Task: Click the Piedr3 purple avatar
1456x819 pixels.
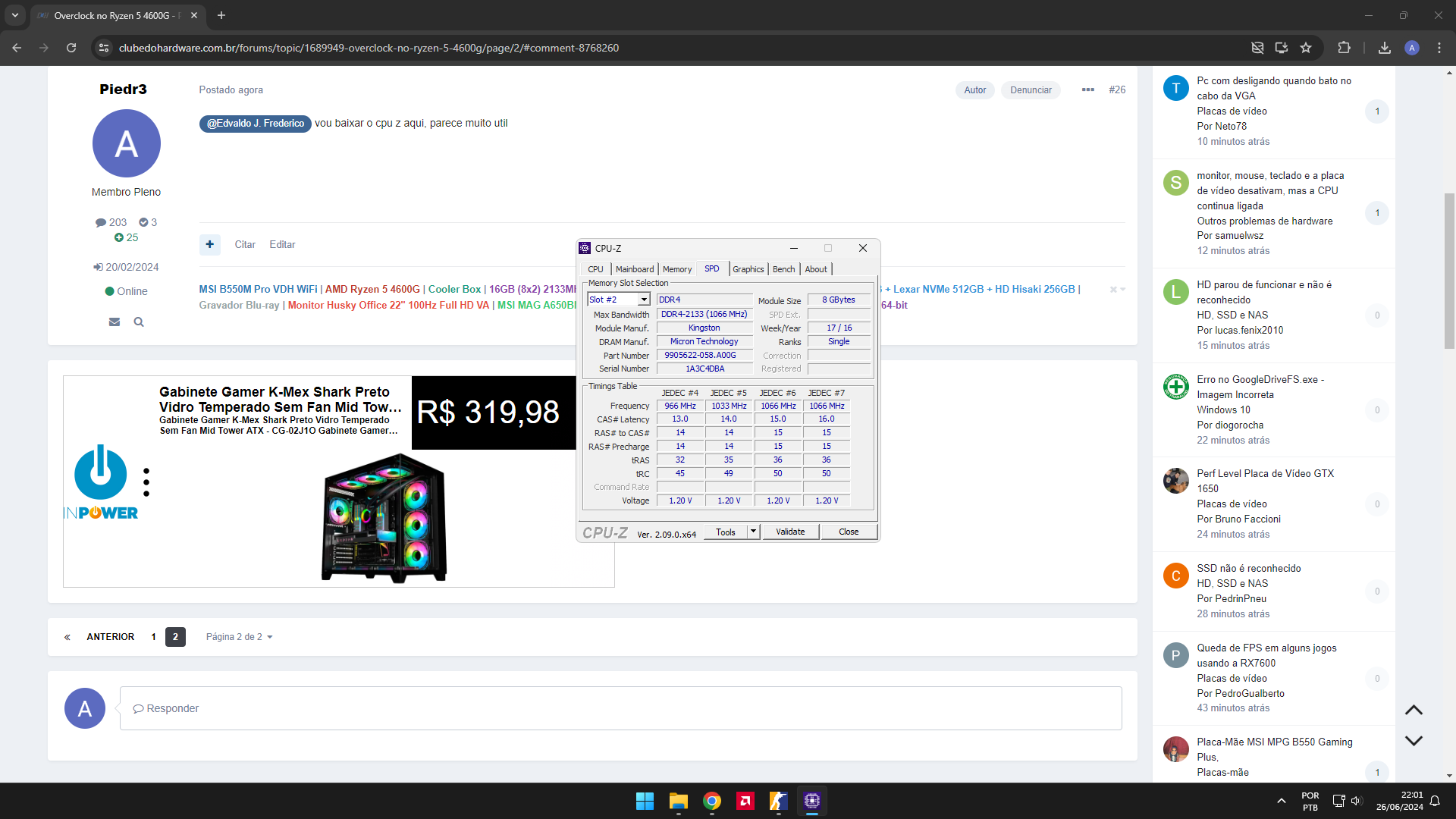Action: click(x=127, y=143)
